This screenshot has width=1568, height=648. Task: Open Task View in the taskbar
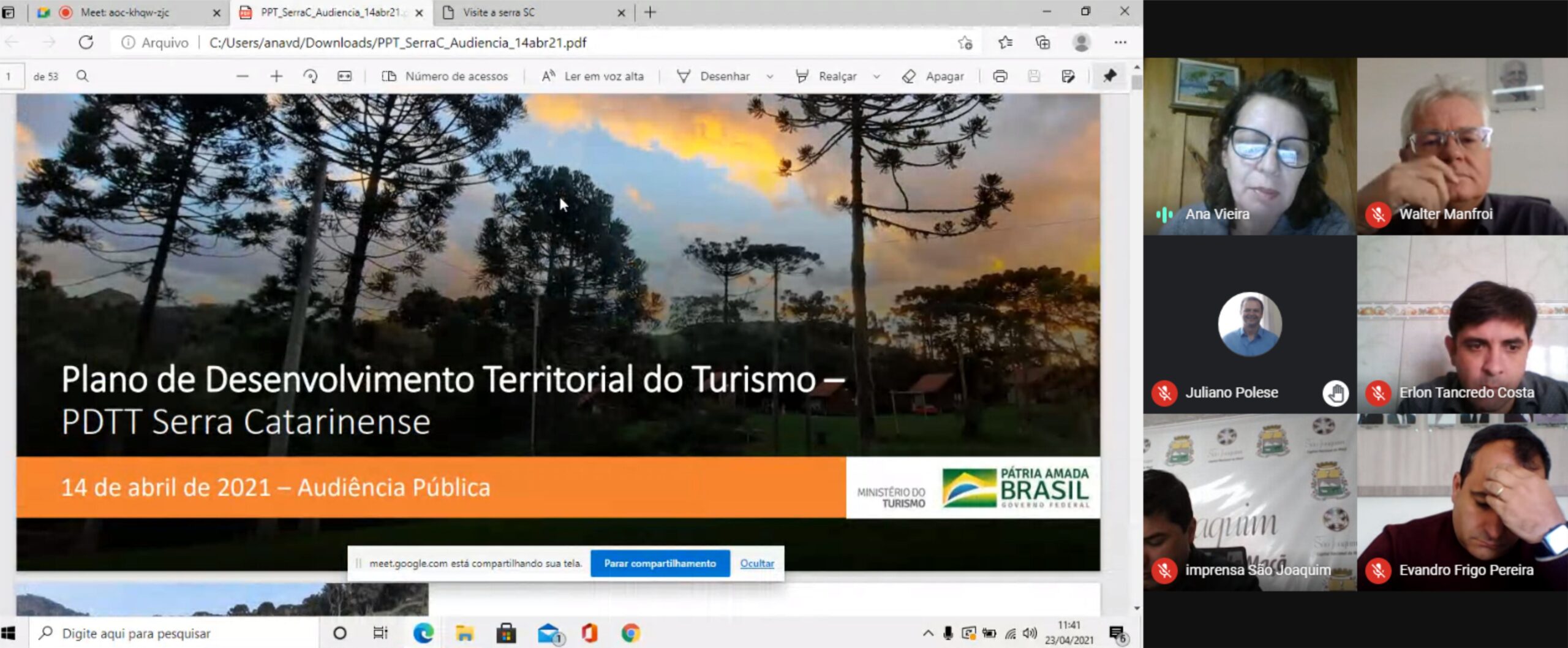[380, 633]
